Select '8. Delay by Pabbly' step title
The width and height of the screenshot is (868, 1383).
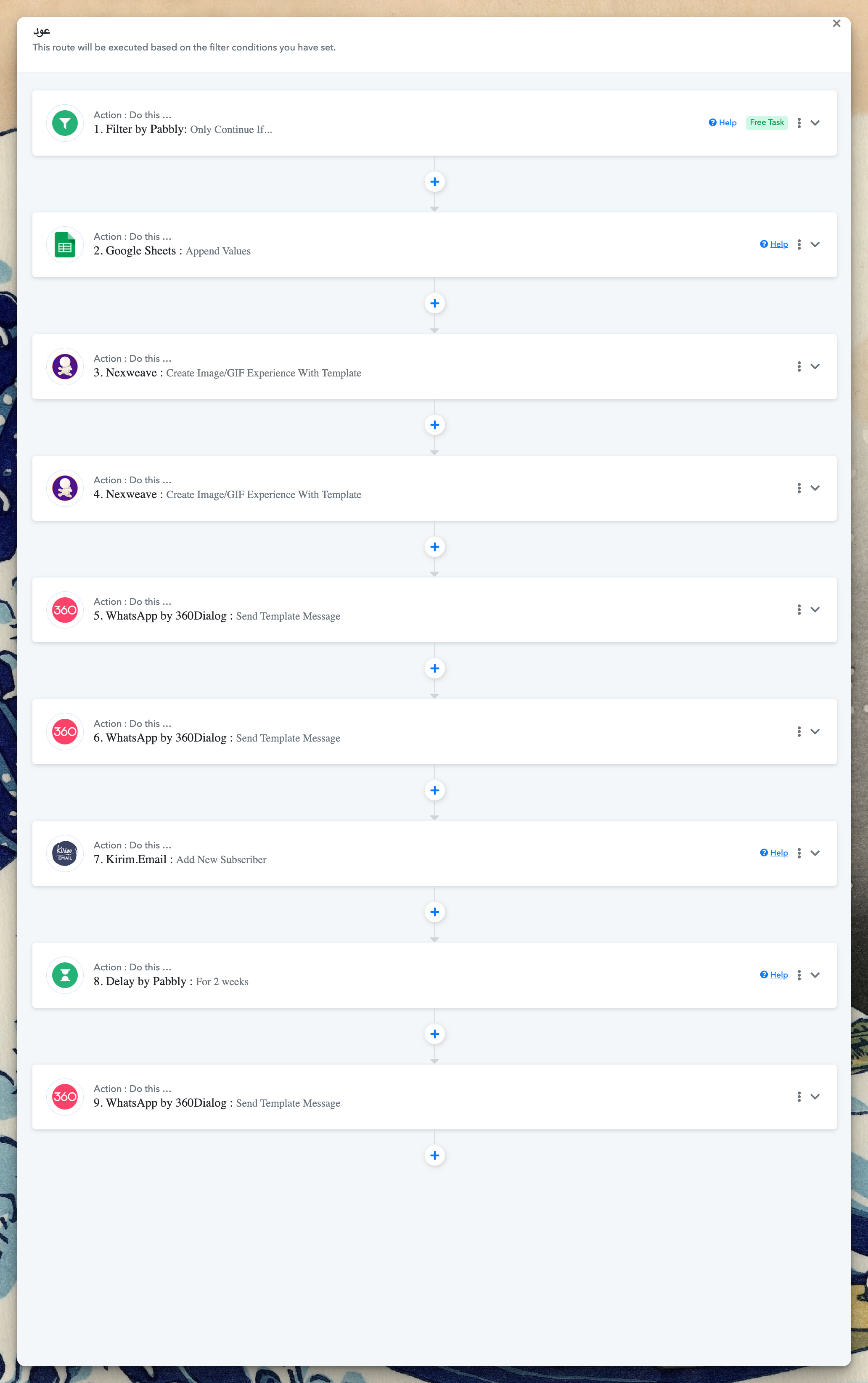tap(143, 981)
